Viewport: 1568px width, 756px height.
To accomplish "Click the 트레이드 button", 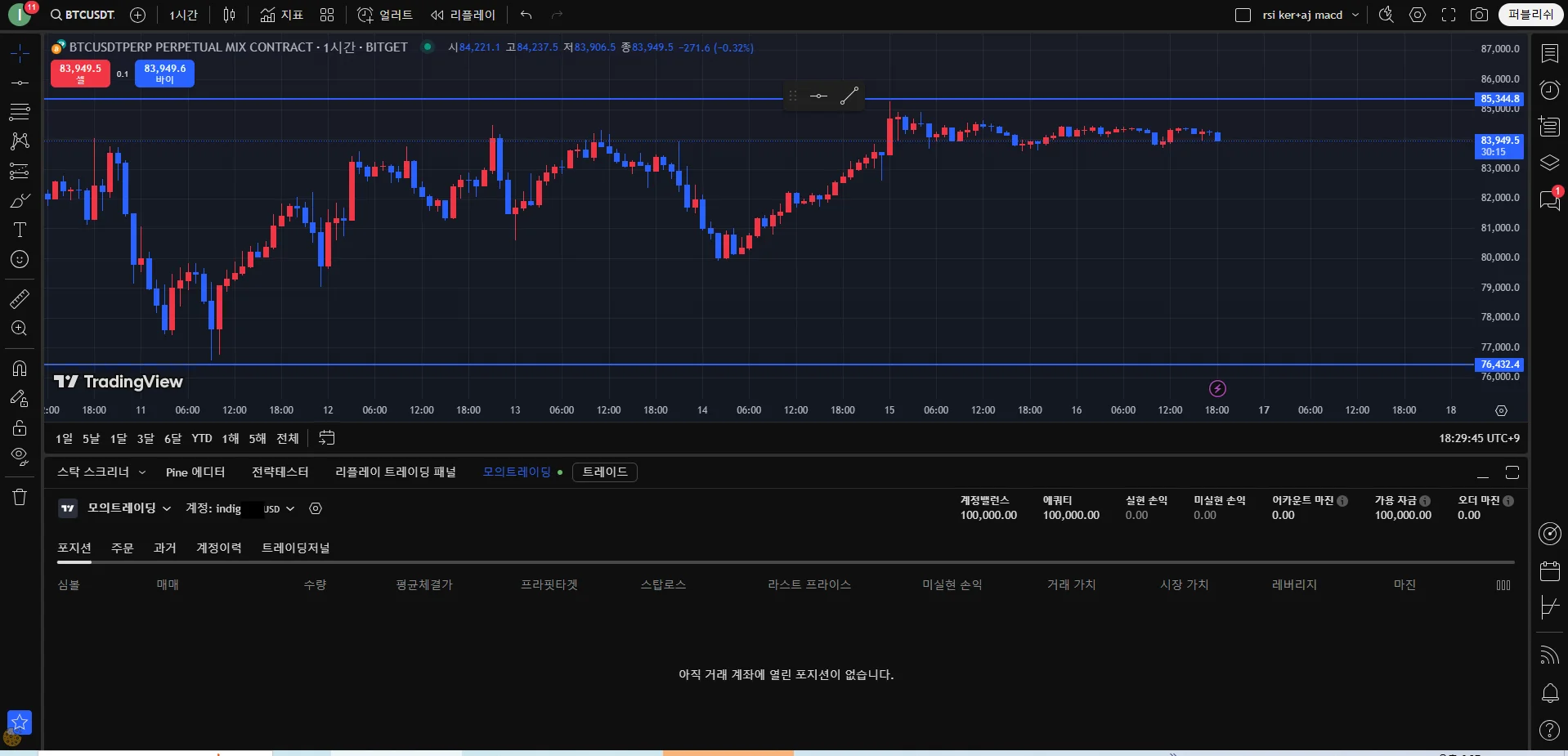I will tap(604, 472).
